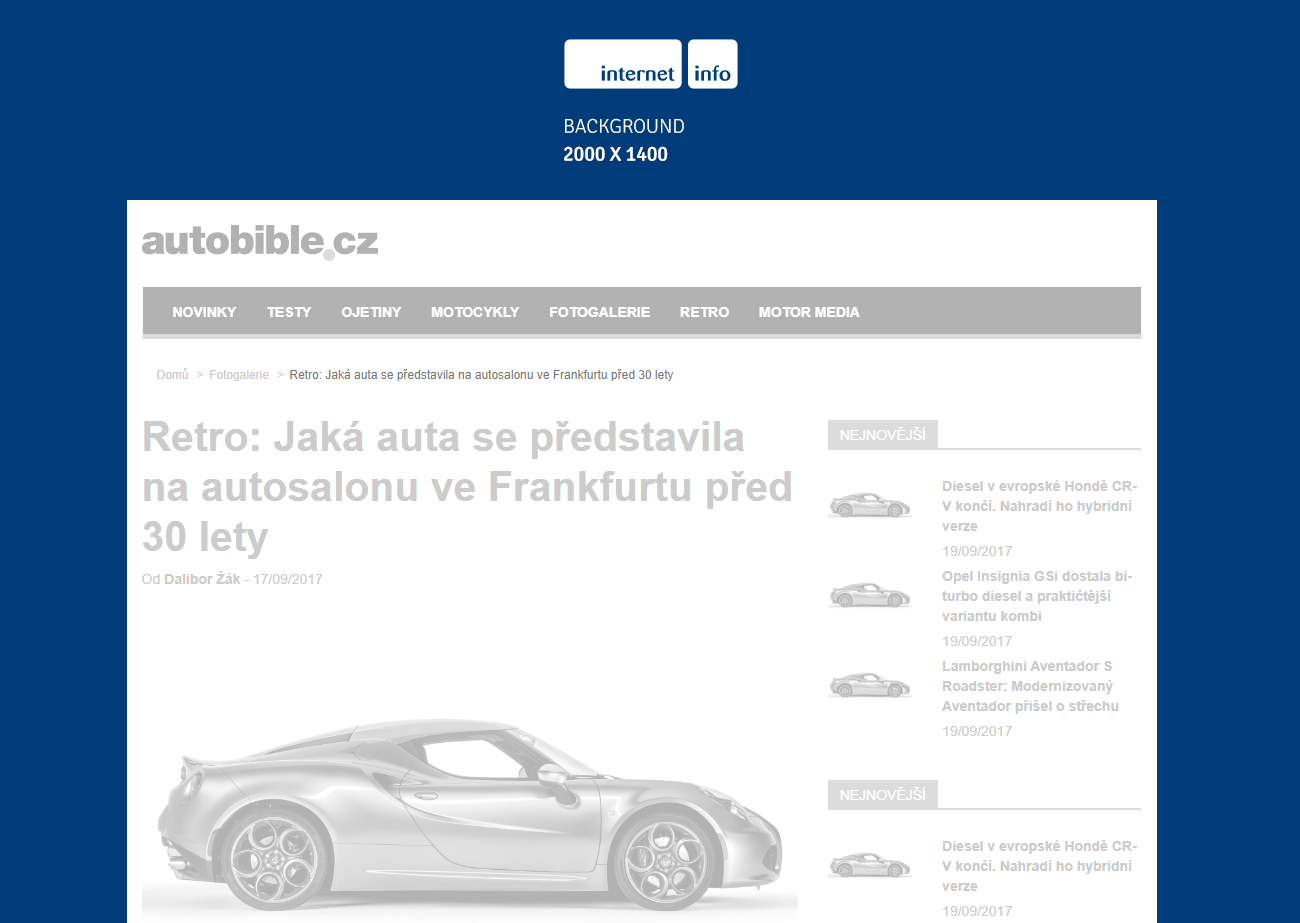This screenshot has height=923, width=1300.
Task: Click the date under the Opel Insignia story
Action: pyautogui.click(x=977, y=641)
